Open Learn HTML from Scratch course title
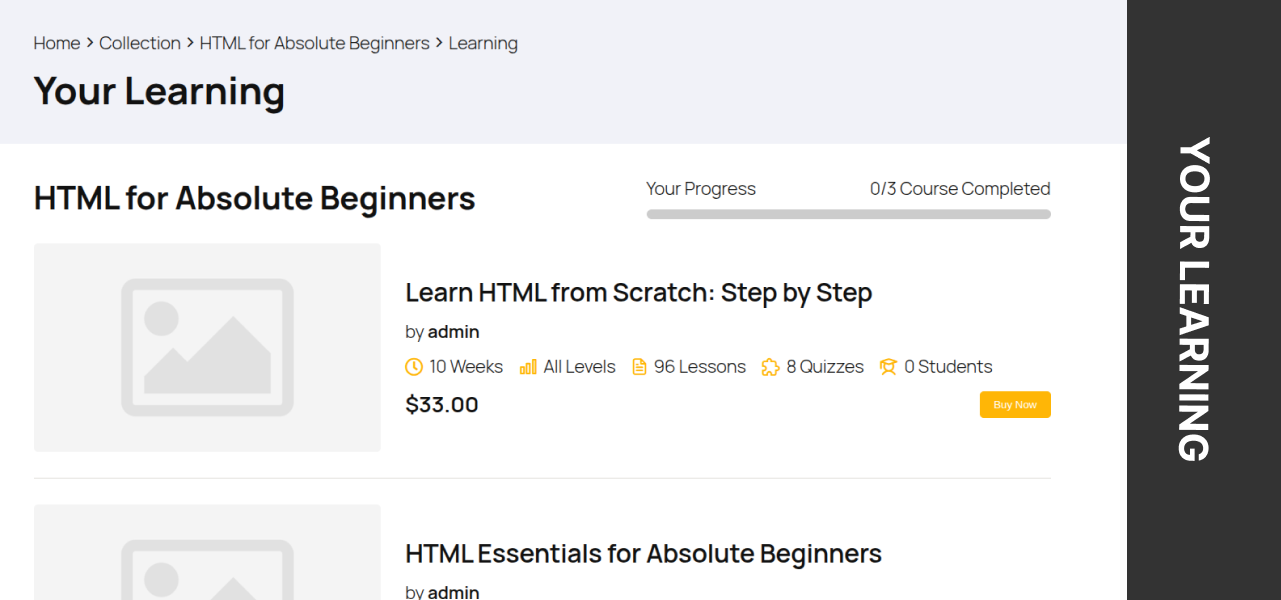Viewport: 1281px width, 600px height. [x=638, y=293]
